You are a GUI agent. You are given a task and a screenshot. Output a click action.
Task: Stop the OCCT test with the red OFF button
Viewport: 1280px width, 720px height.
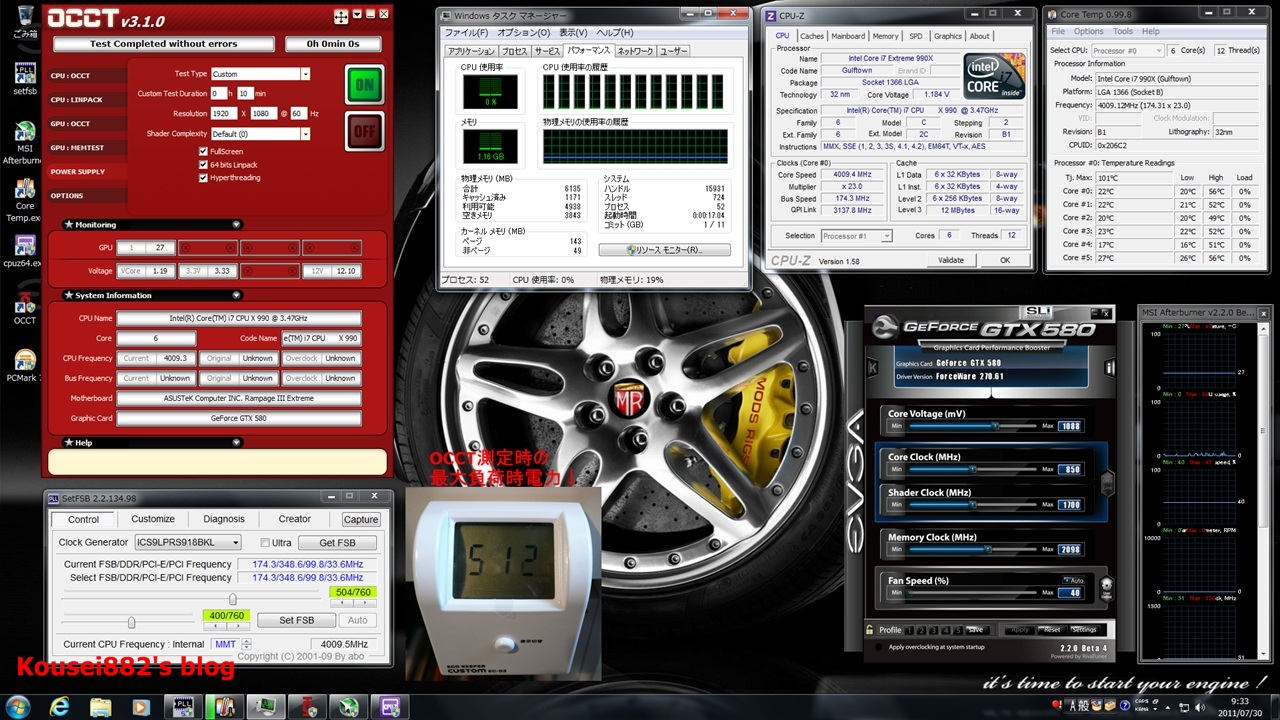tap(365, 131)
